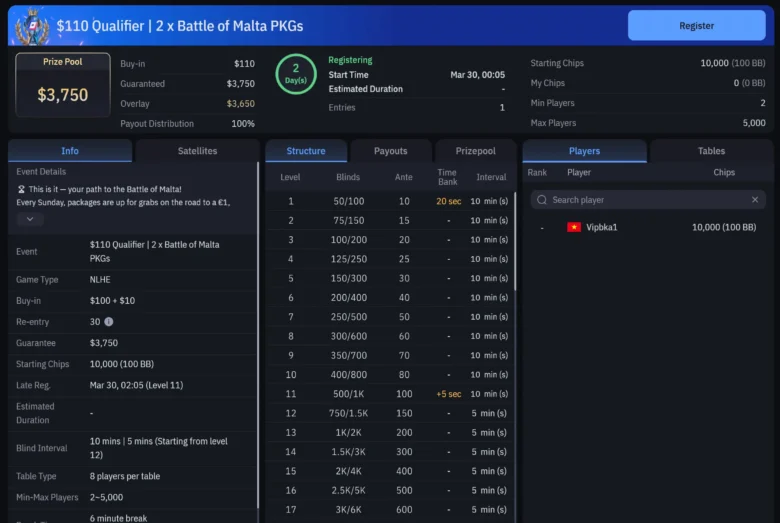780x523 pixels.
Task: Click the Player column header
Action: click(579, 172)
